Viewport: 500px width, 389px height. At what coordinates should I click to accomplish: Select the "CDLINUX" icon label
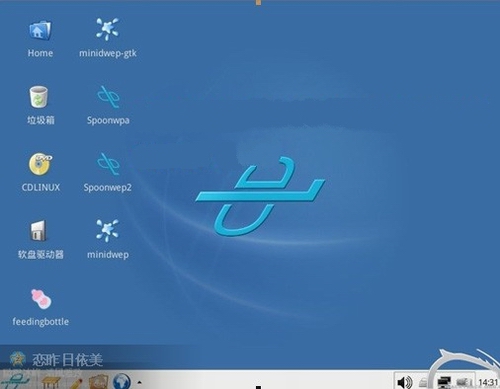pos(41,187)
